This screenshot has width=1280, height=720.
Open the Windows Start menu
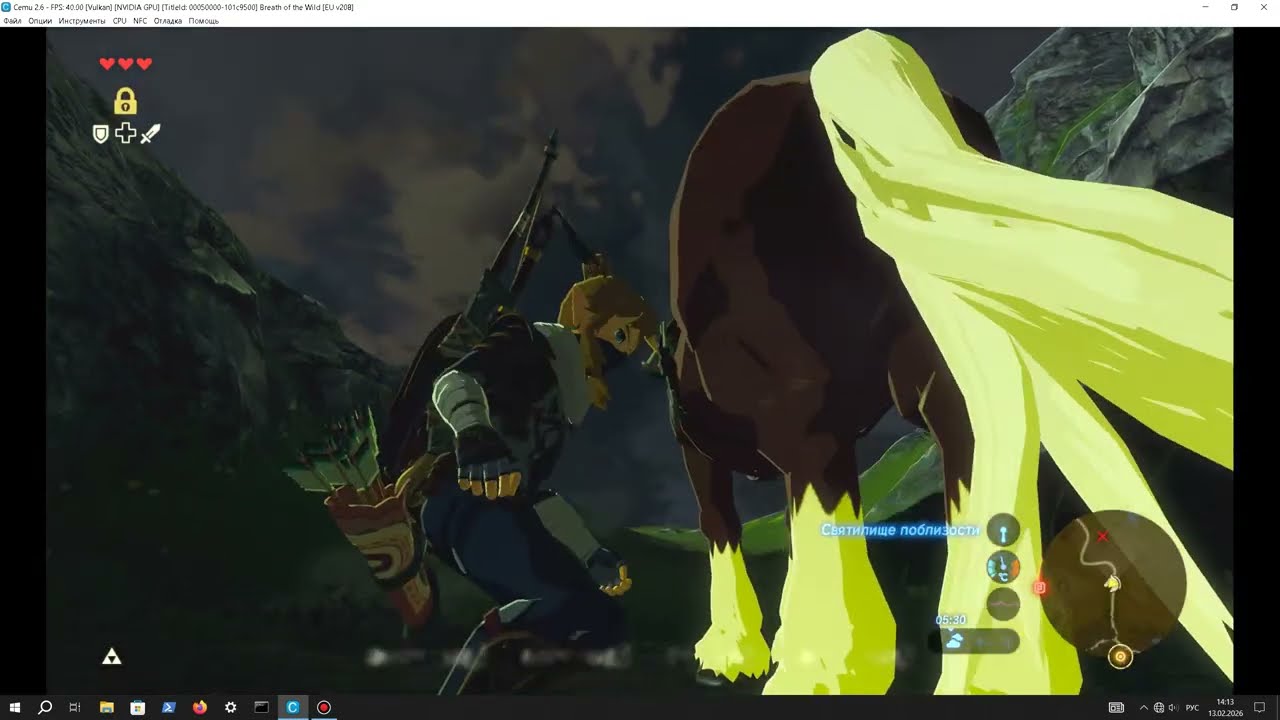click(x=16, y=707)
